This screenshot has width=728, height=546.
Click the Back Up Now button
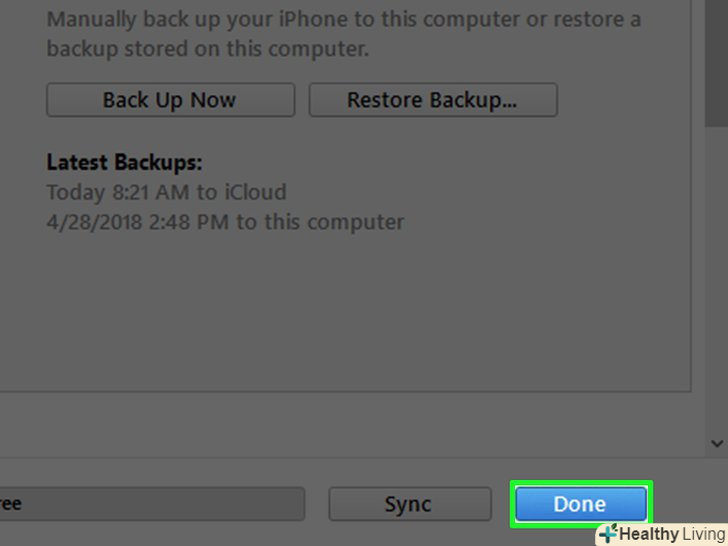[170, 100]
